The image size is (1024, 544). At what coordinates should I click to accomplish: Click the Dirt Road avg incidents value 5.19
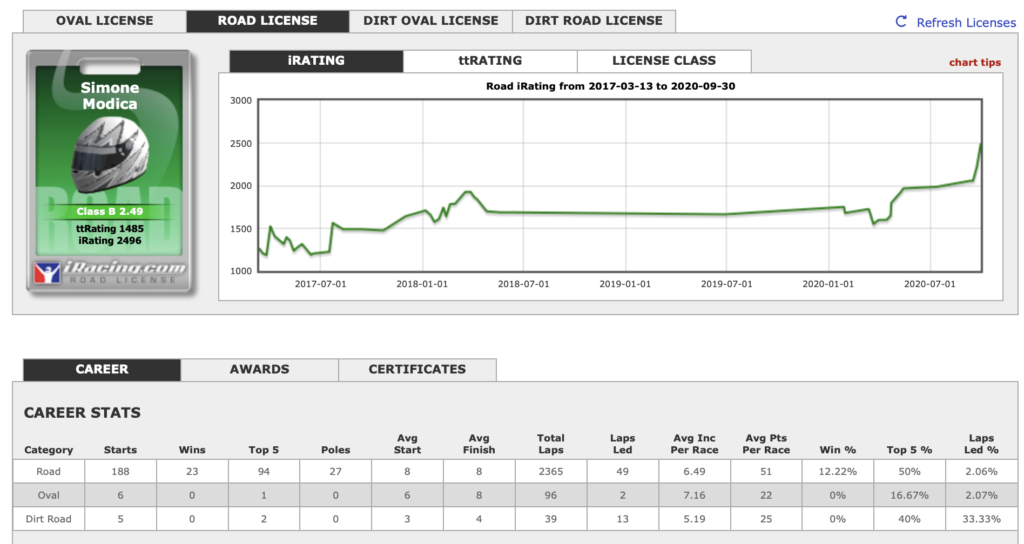694,519
